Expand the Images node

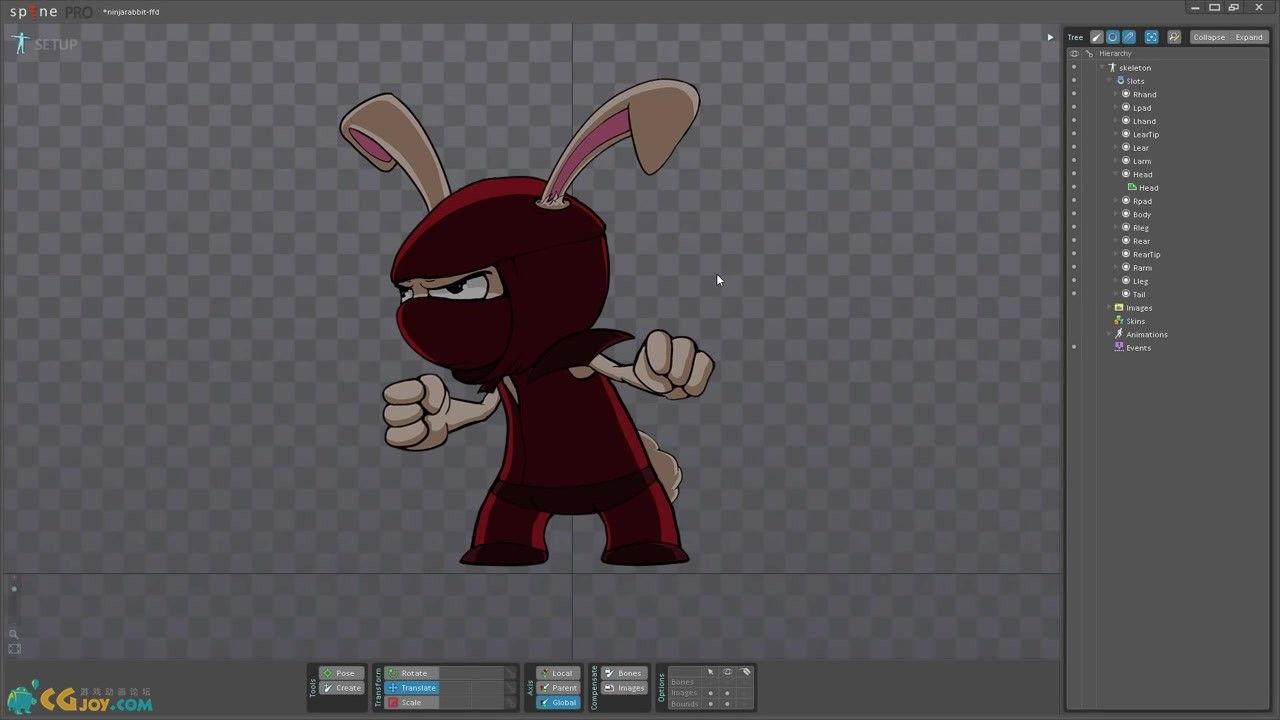pyautogui.click(x=1109, y=308)
